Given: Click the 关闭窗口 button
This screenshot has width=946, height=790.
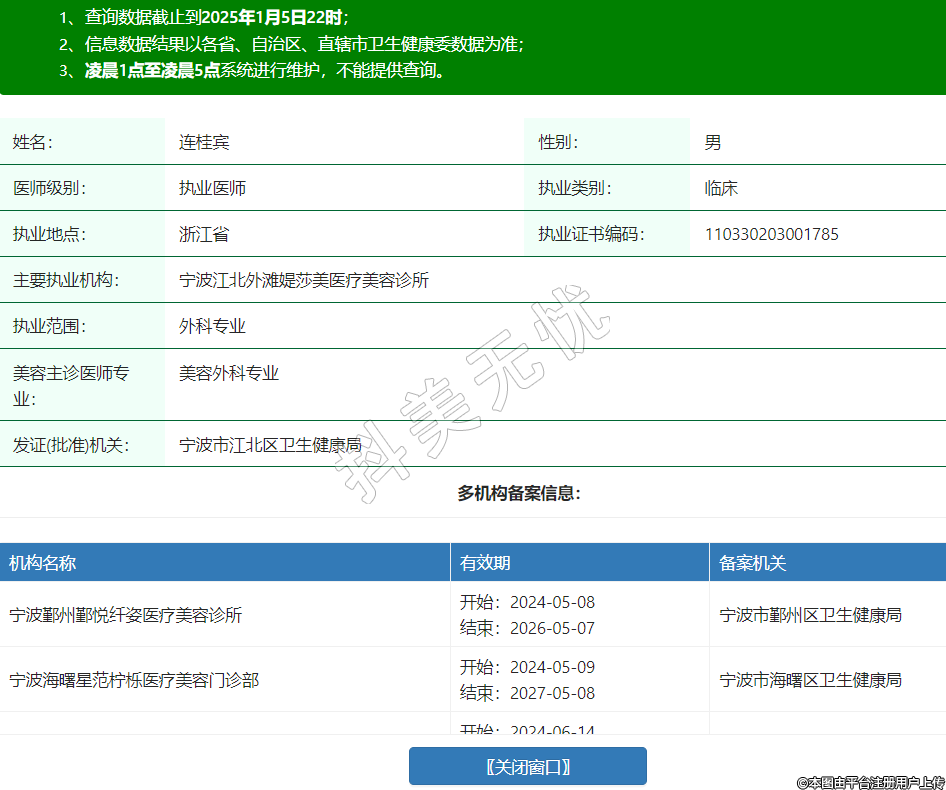Looking at the screenshot, I should (527, 766).
